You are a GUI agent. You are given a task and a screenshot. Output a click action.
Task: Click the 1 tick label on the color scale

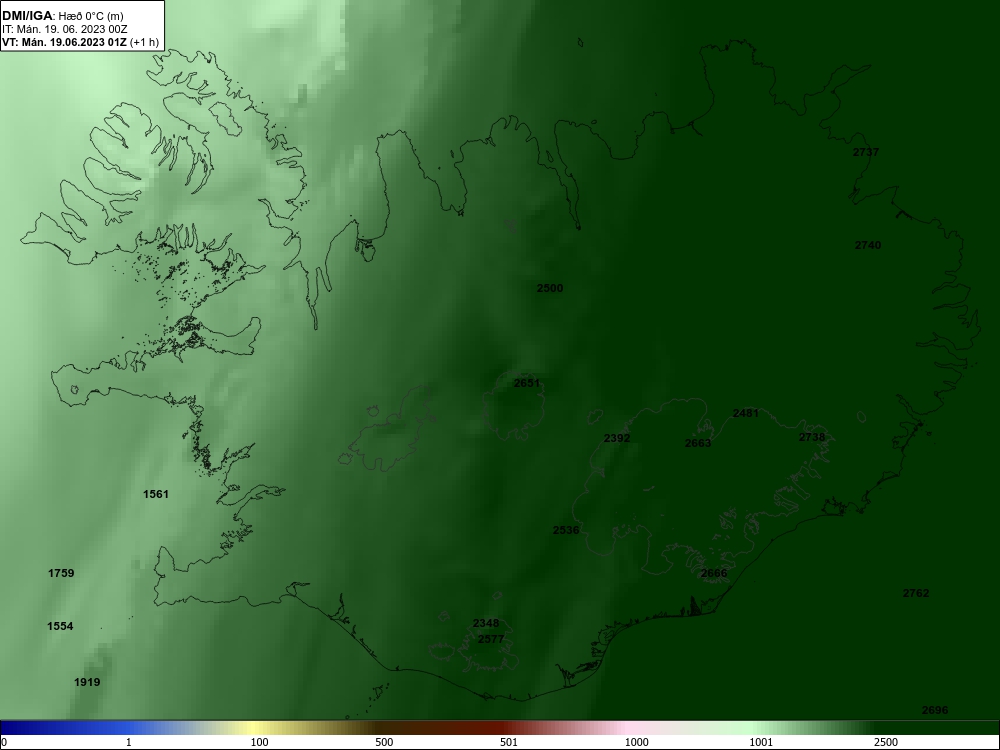[129, 742]
